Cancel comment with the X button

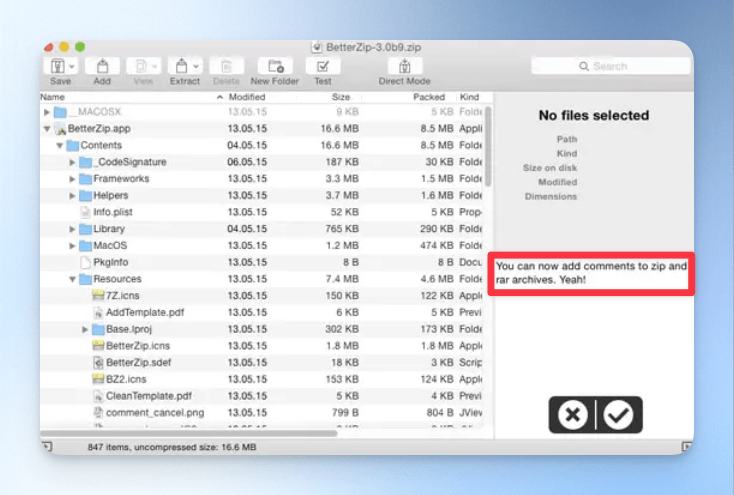[573, 415]
